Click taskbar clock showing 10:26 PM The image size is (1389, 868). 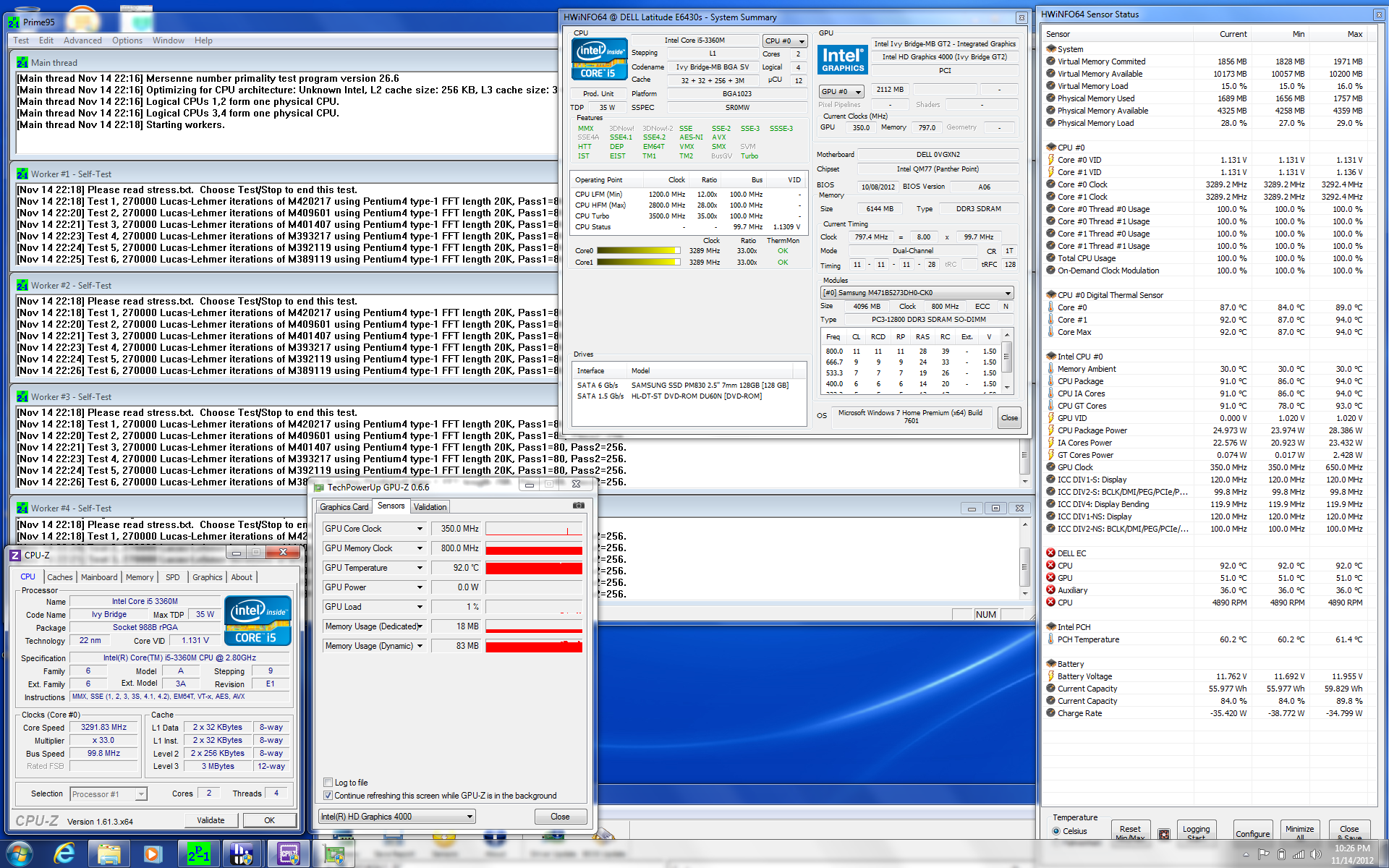pyautogui.click(x=1352, y=854)
